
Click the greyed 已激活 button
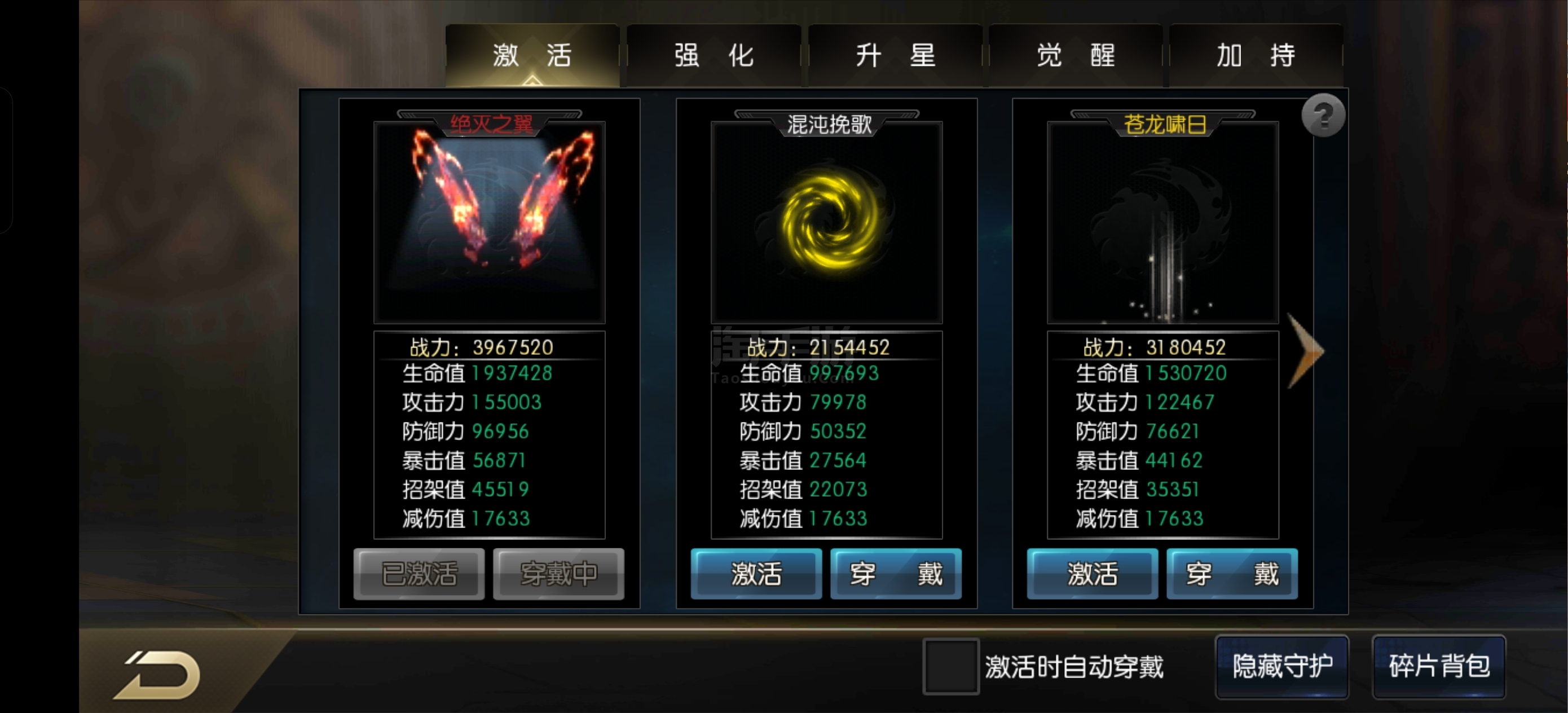[420, 574]
